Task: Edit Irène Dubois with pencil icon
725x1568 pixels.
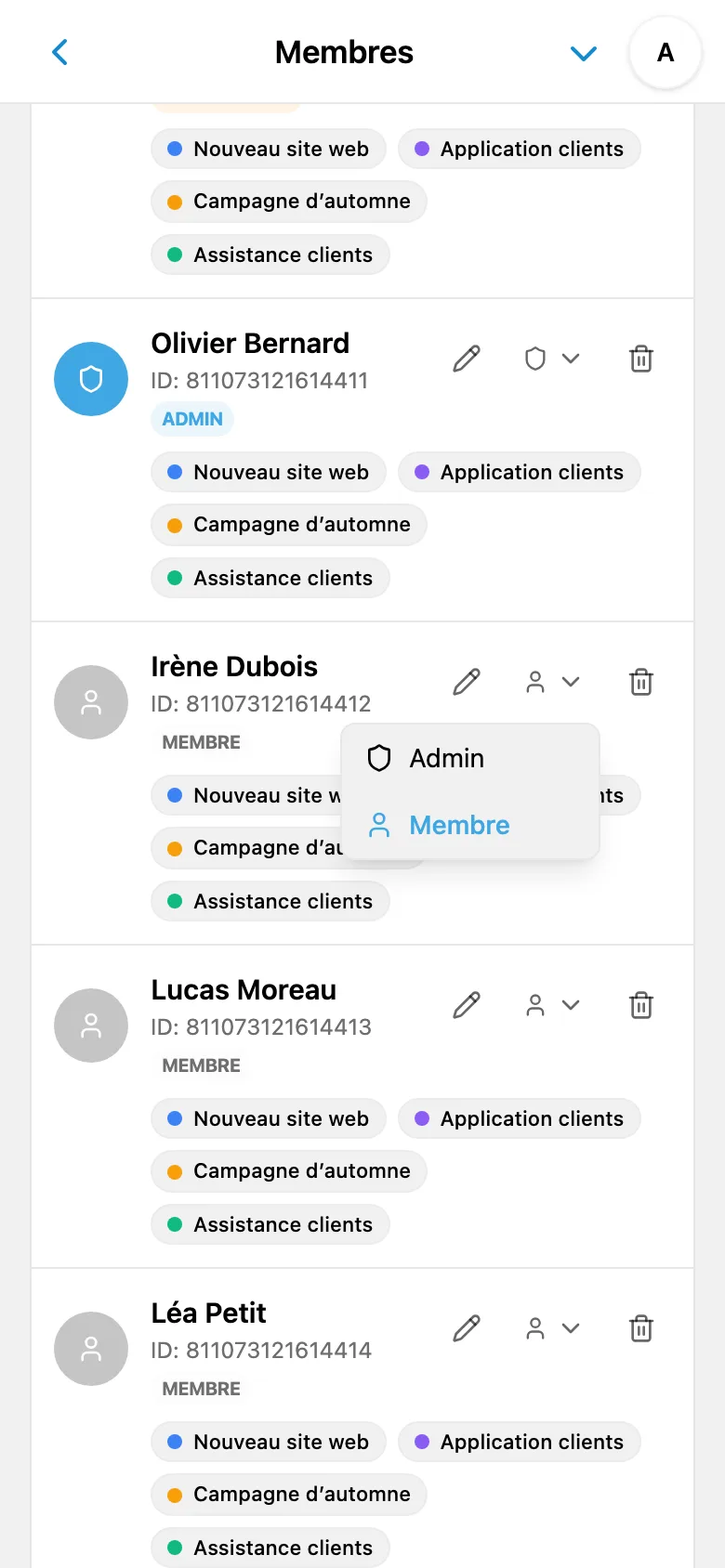Action: tap(467, 682)
